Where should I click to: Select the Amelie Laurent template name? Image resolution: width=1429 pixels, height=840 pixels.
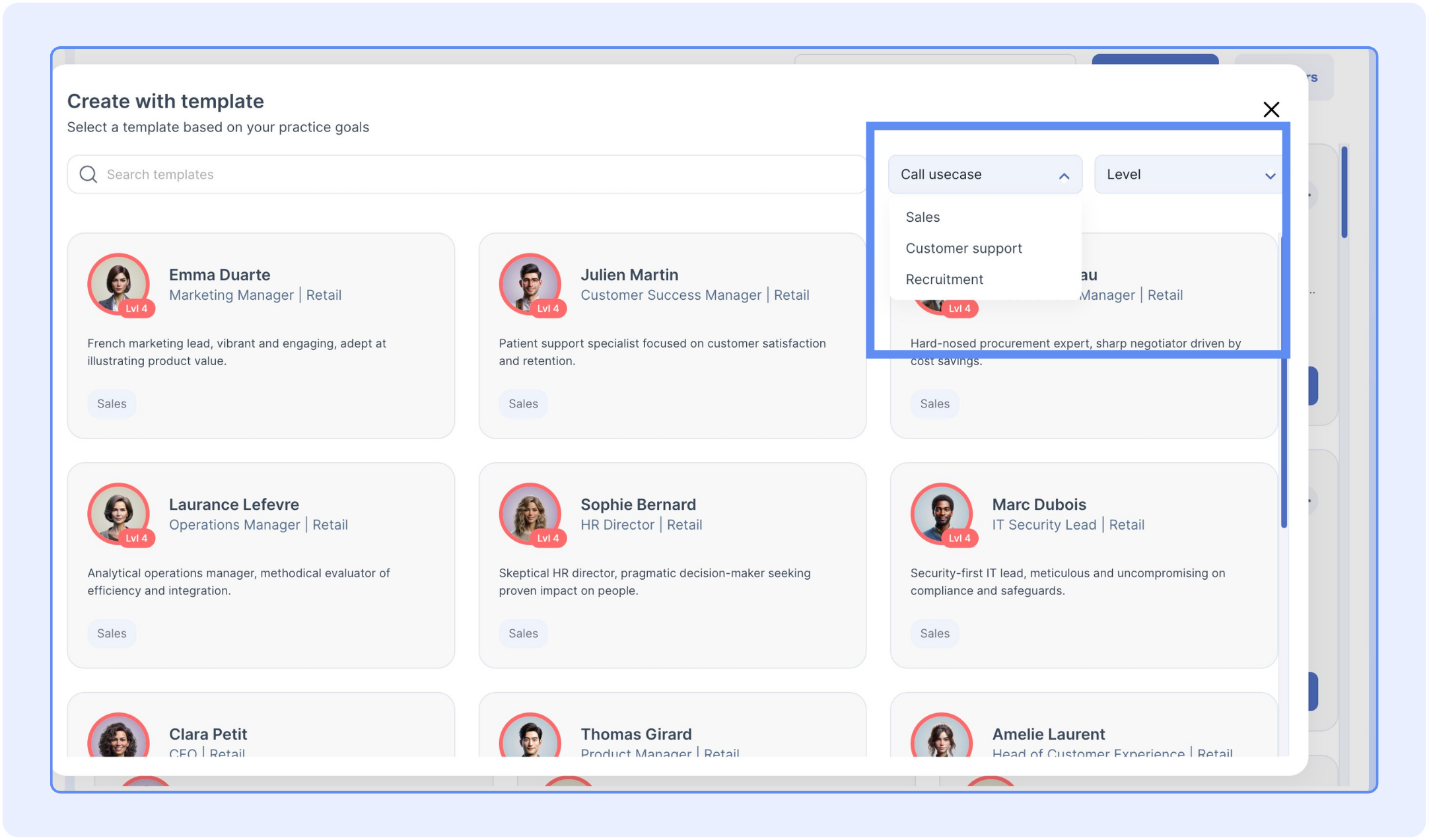(x=1048, y=734)
